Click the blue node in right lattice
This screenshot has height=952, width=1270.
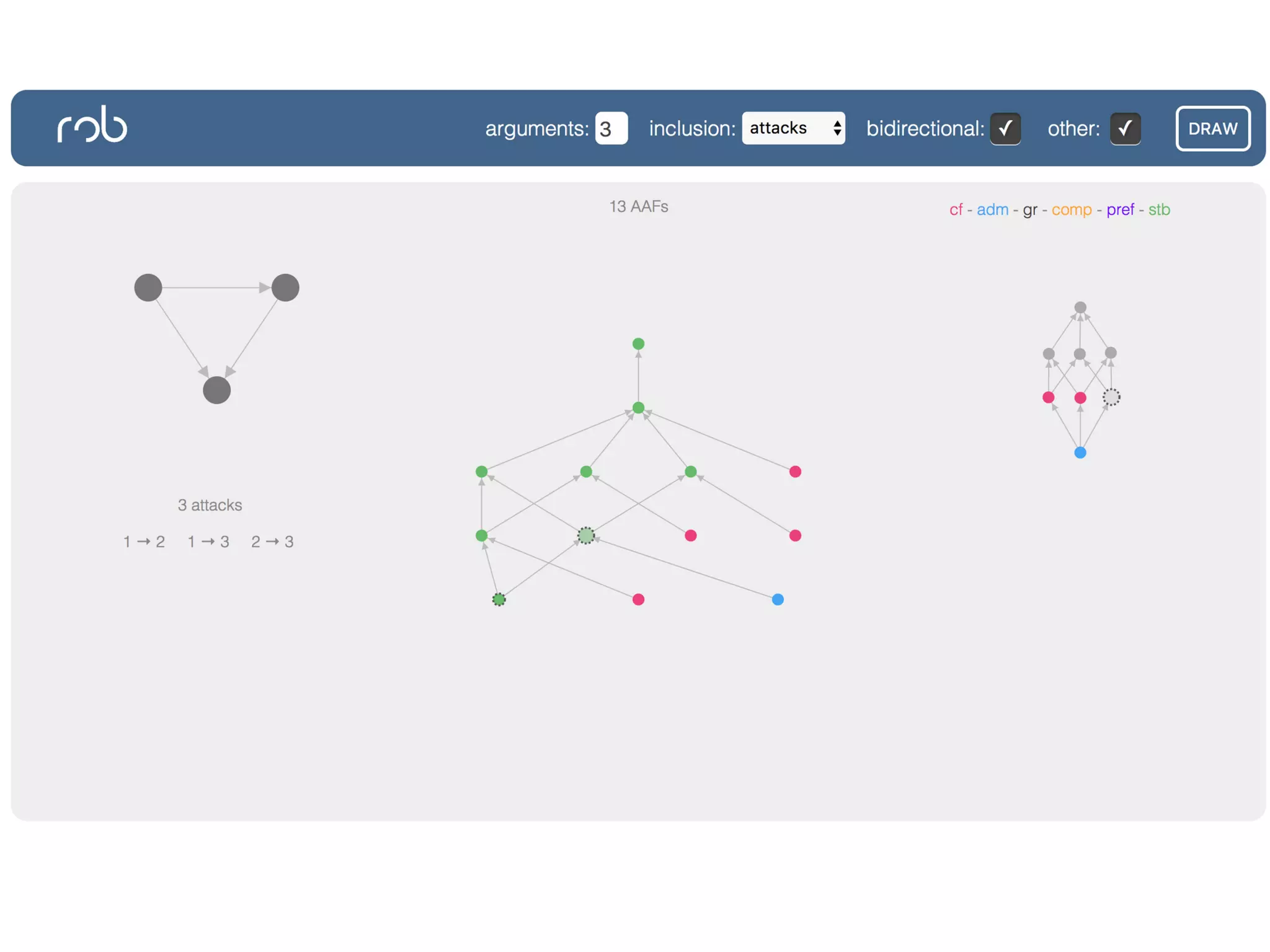pyautogui.click(x=1080, y=452)
